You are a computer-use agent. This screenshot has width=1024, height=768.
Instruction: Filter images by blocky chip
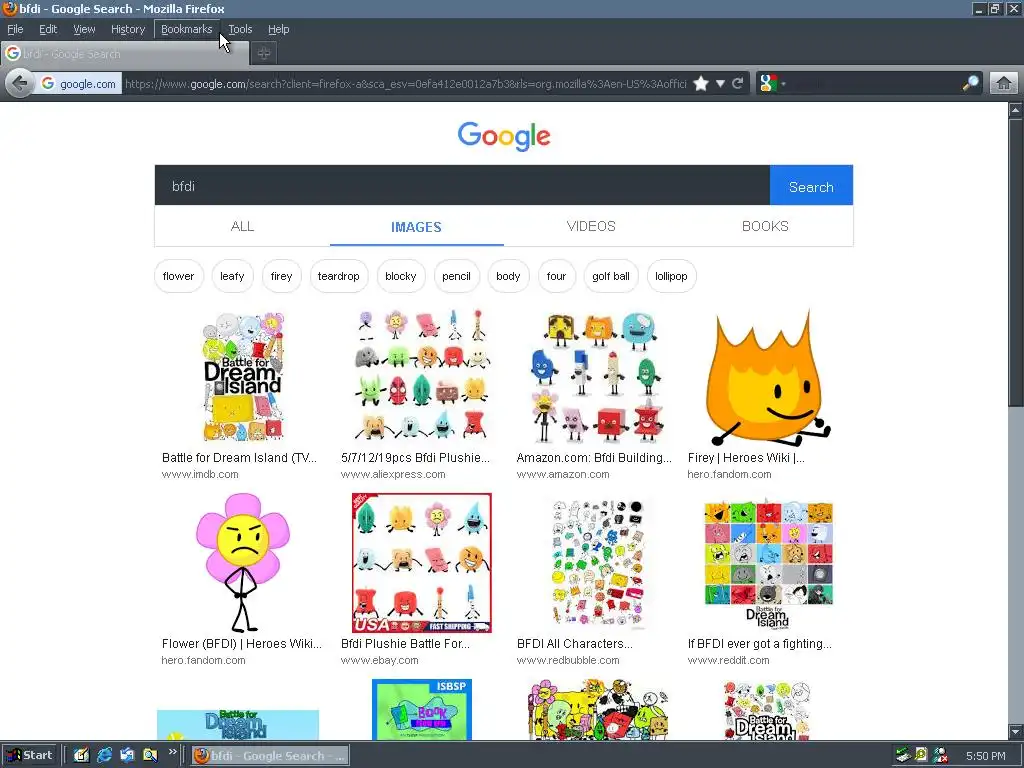point(400,276)
